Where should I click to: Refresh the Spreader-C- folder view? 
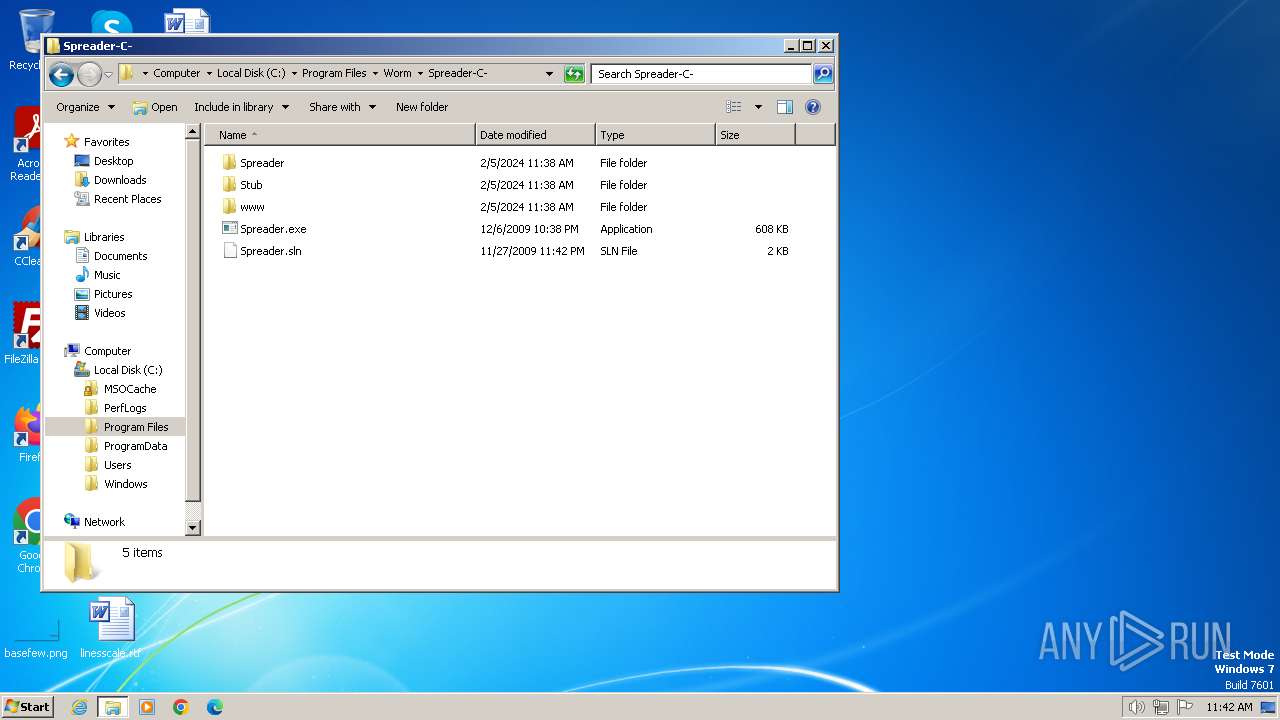[574, 74]
